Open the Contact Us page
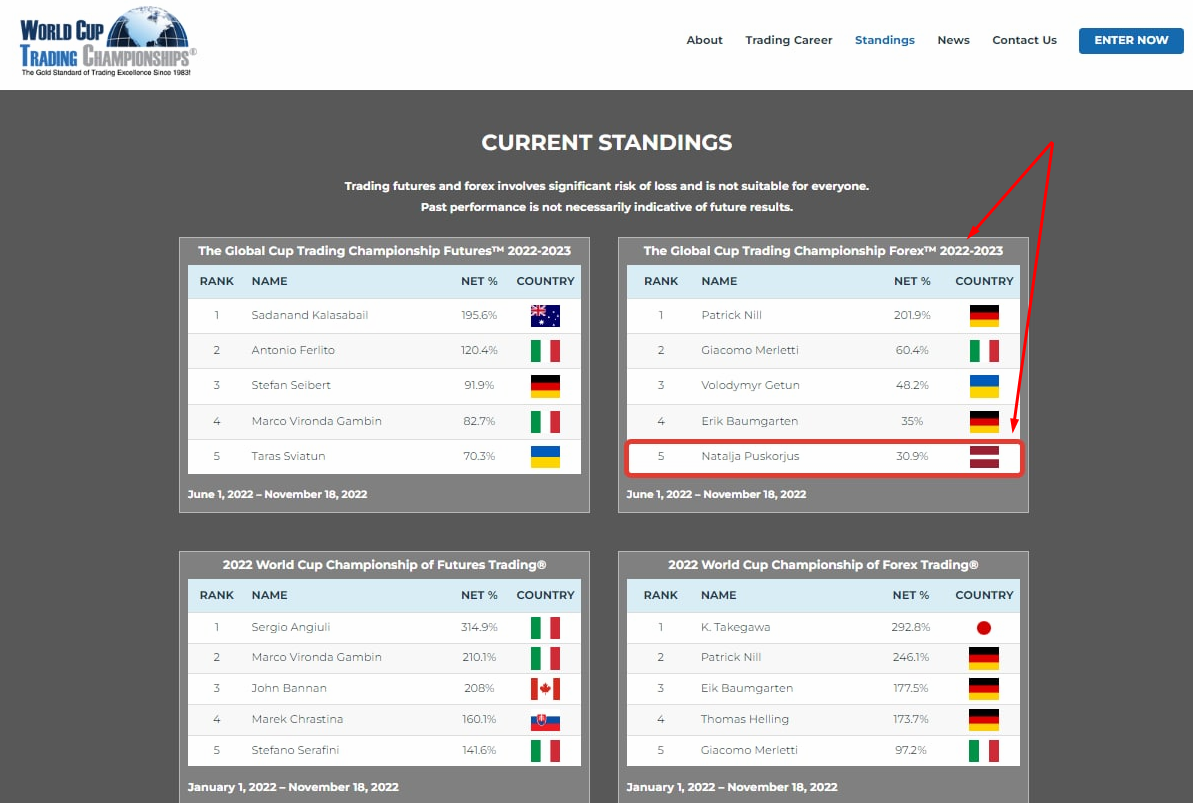The width and height of the screenshot is (1193, 803). pyautogui.click(x=1024, y=40)
